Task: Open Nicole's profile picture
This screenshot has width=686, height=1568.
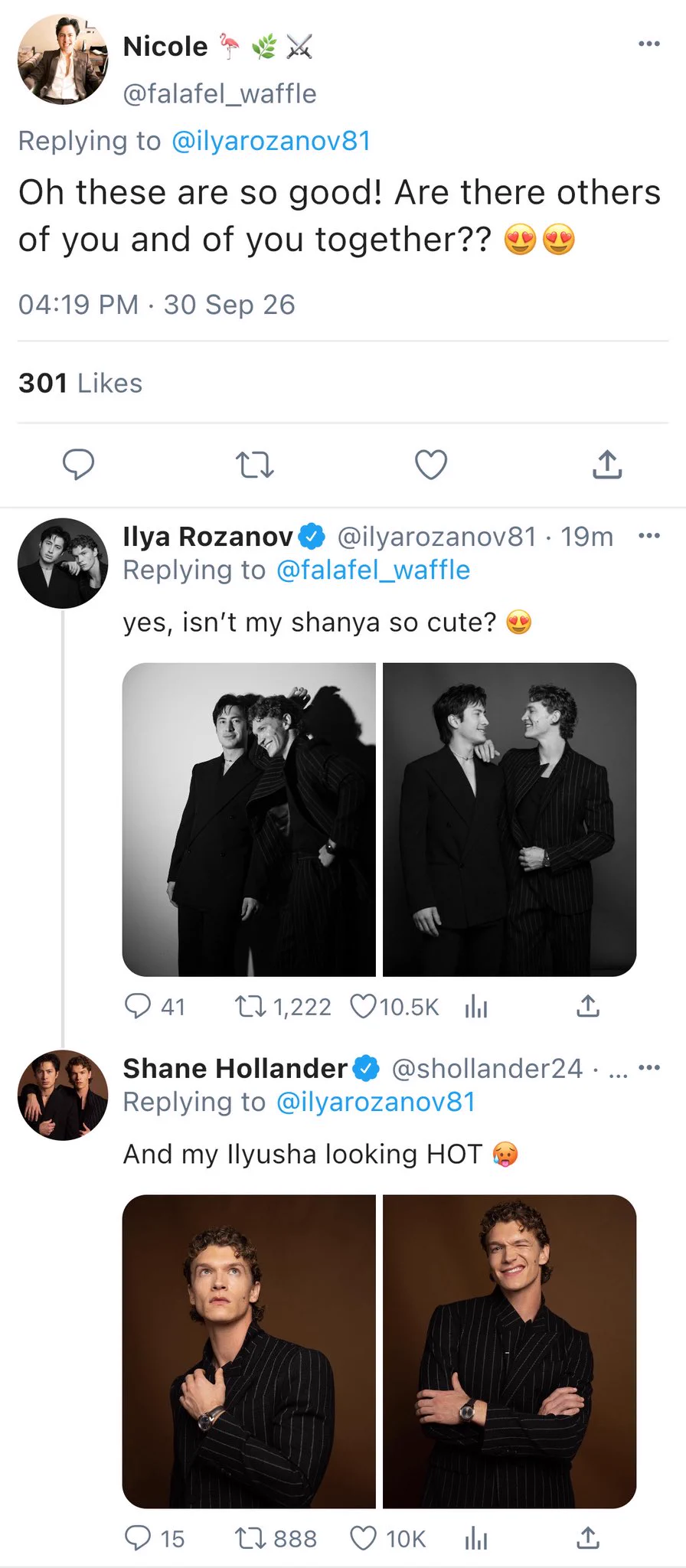Action: [x=63, y=59]
